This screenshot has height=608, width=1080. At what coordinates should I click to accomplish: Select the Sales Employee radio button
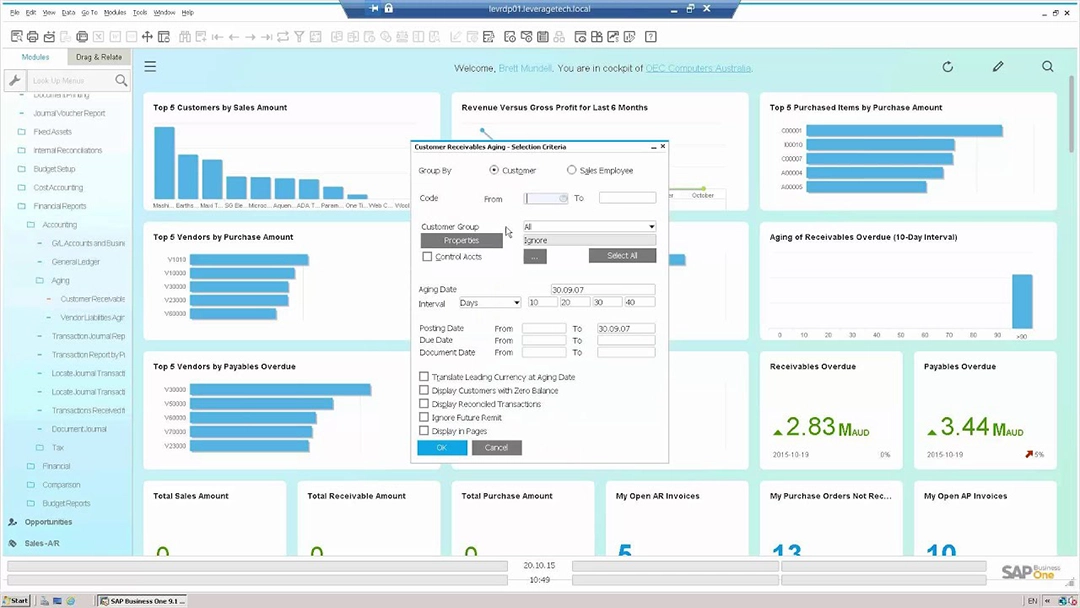pos(571,170)
